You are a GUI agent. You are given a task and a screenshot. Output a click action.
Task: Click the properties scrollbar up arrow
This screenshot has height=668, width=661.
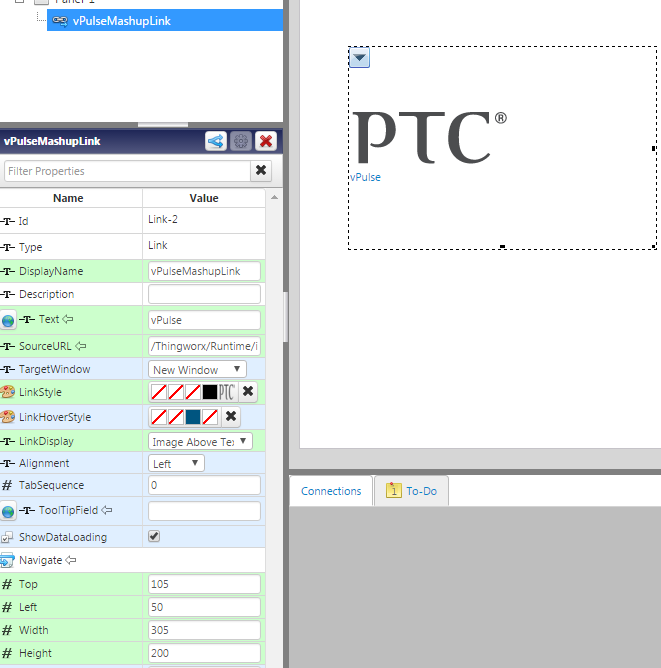(x=274, y=197)
